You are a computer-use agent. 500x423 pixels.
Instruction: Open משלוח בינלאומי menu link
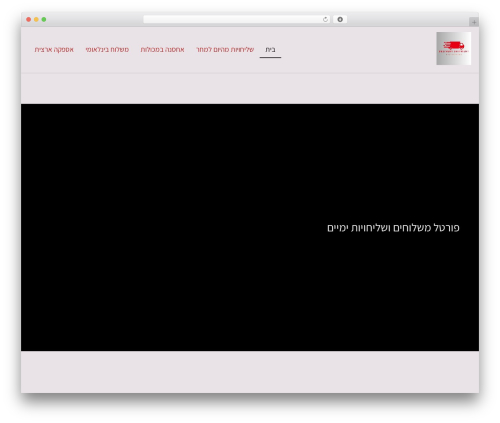click(107, 50)
